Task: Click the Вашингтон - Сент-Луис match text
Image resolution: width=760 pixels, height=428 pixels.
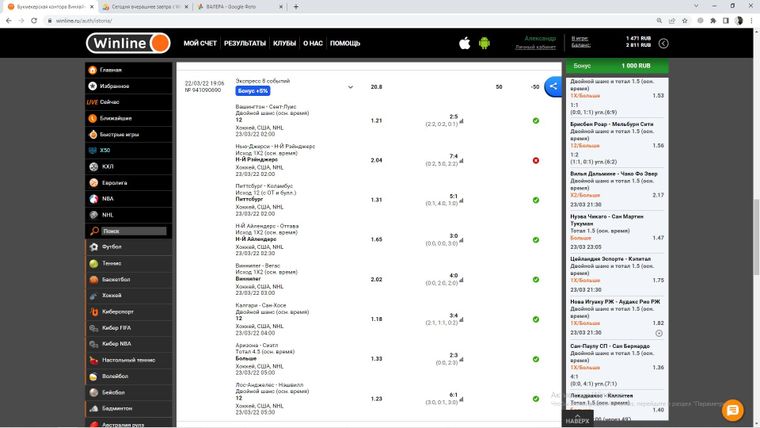Action: point(266,107)
